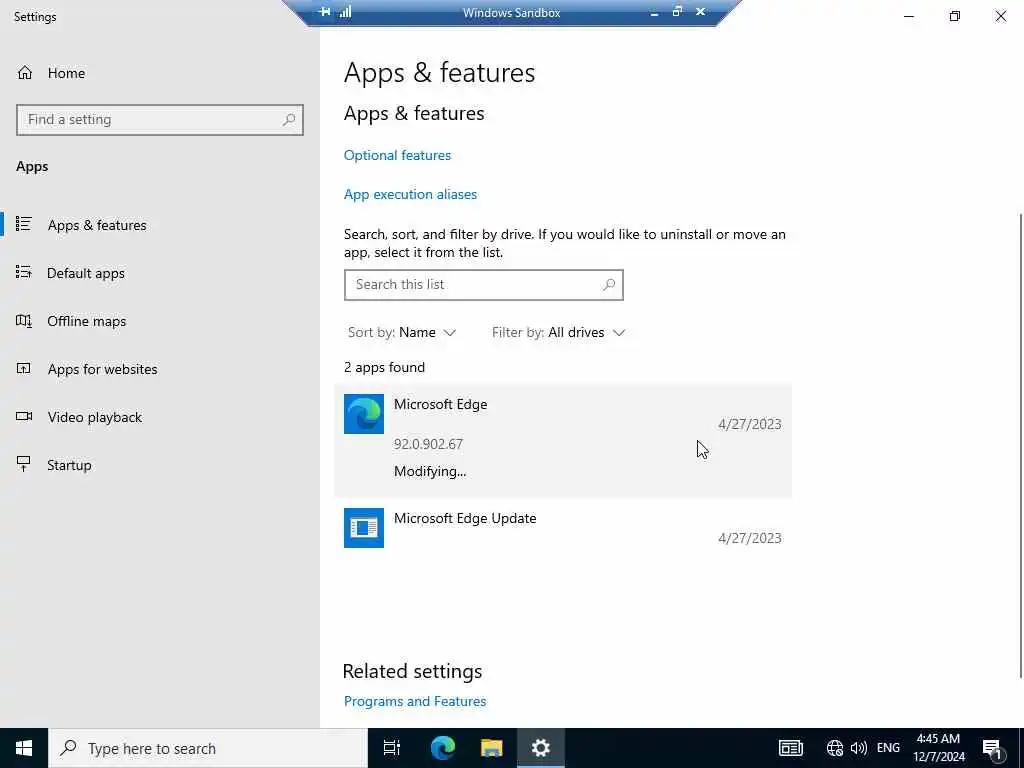Select Microsoft Edge Update entry text
1024x768 pixels.
[x=465, y=519]
